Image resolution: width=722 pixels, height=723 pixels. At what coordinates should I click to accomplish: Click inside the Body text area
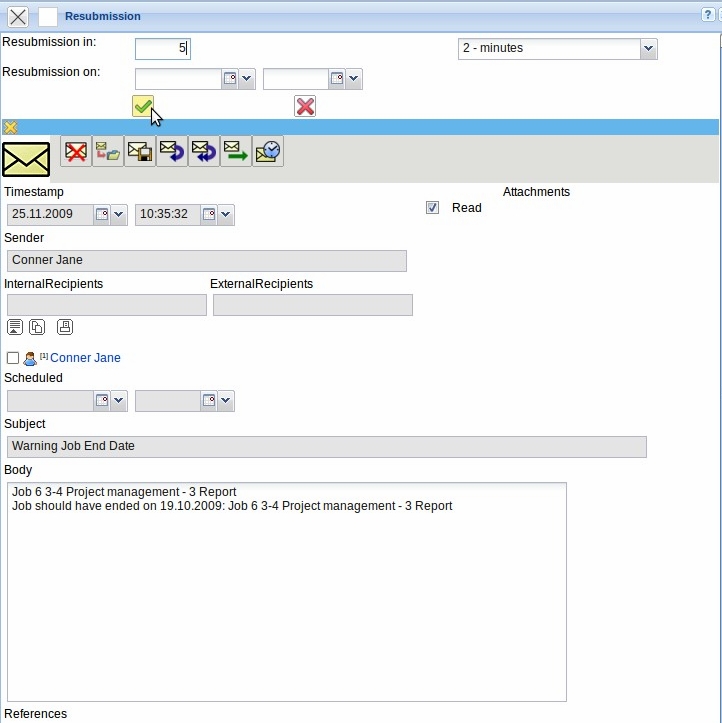tap(287, 592)
